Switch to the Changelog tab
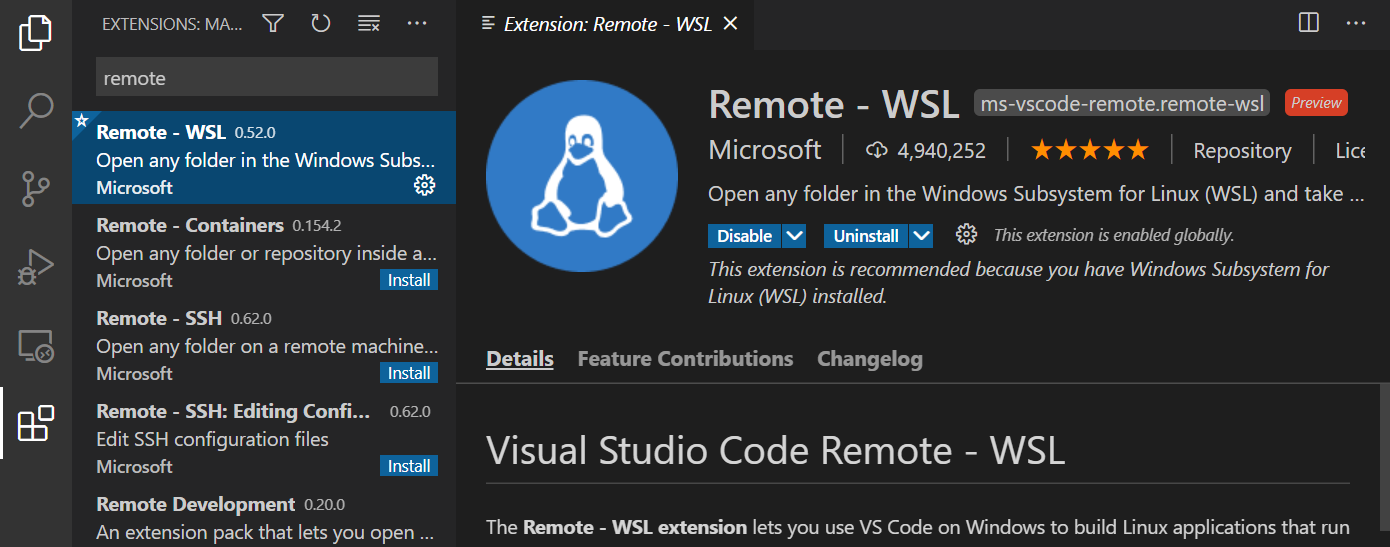This screenshot has width=1390, height=547. coord(870,358)
